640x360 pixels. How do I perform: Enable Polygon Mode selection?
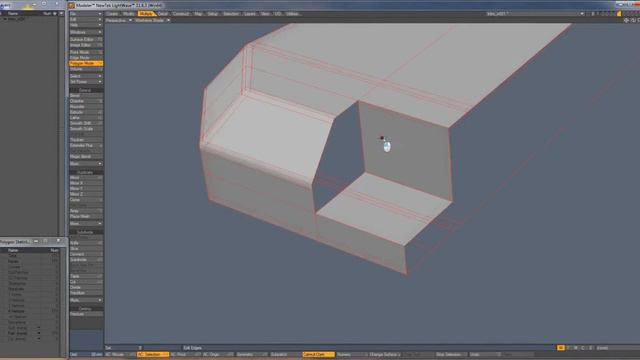pyautogui.click(x=86, y=64)
